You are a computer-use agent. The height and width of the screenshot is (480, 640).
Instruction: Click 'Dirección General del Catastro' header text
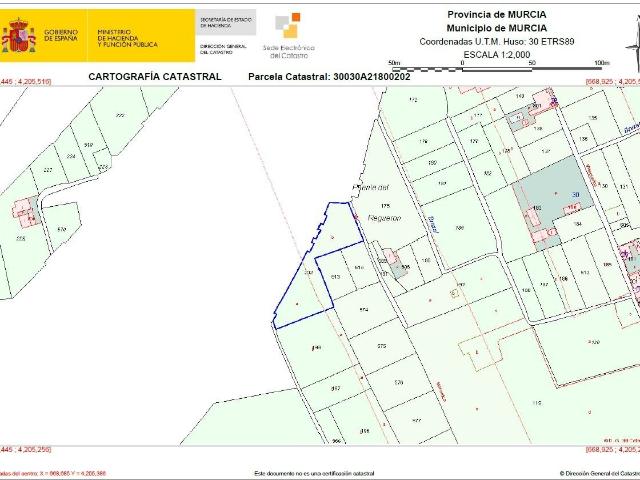[x=223, y=49]
